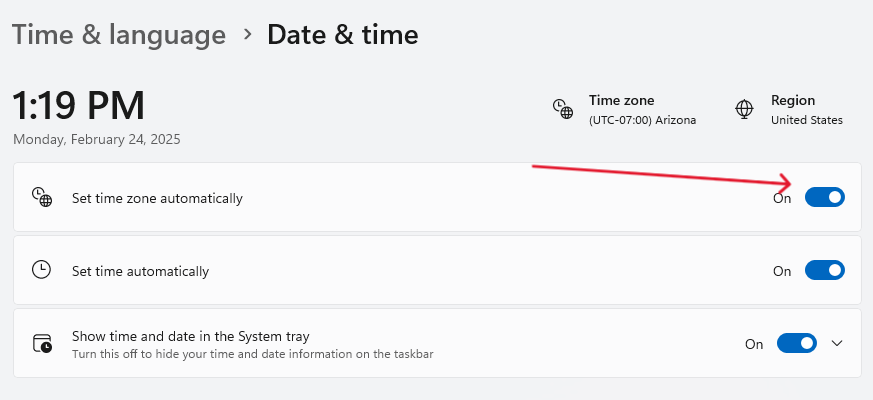873x400 pixels.
Task: Toggle Show time and date in System tray
Action: (x=797, y=344)
